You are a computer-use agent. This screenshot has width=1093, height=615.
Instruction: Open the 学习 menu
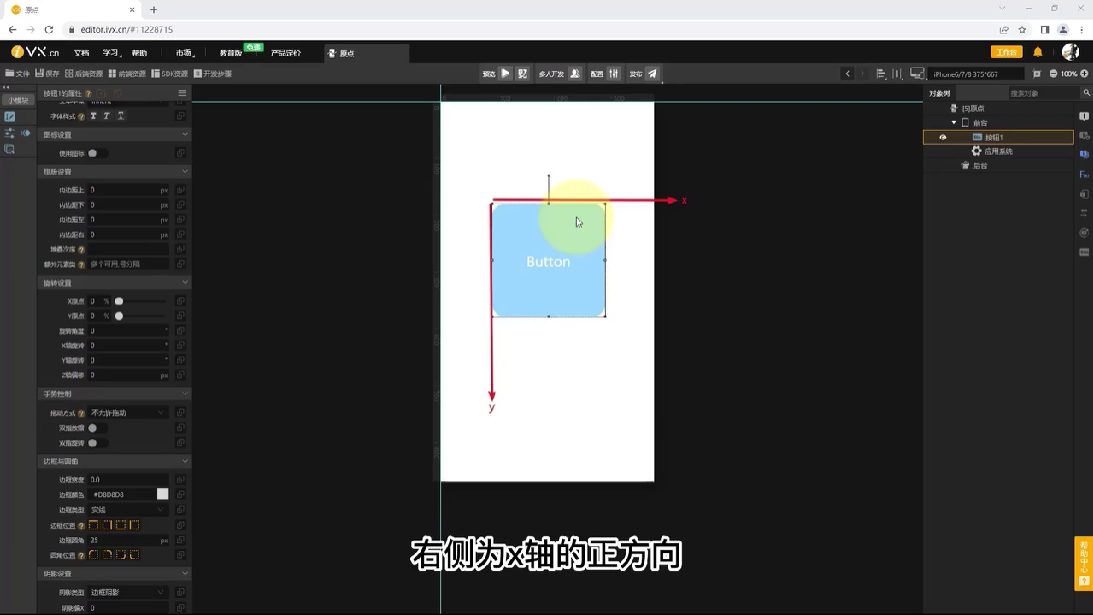click(x=111, y=53)
